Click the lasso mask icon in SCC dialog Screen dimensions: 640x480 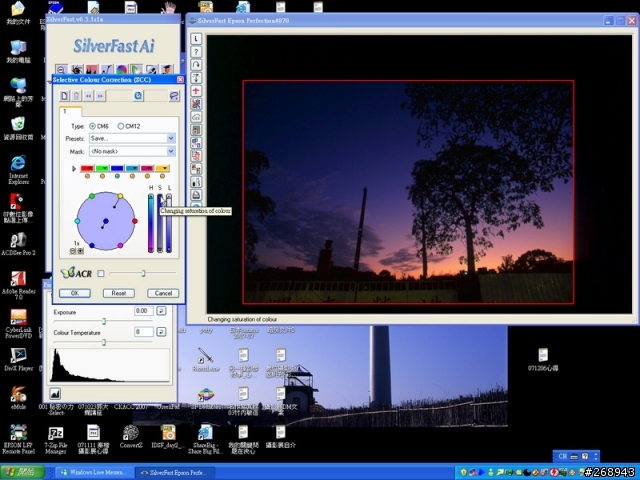pyautogui.click(x=174, y=96)
